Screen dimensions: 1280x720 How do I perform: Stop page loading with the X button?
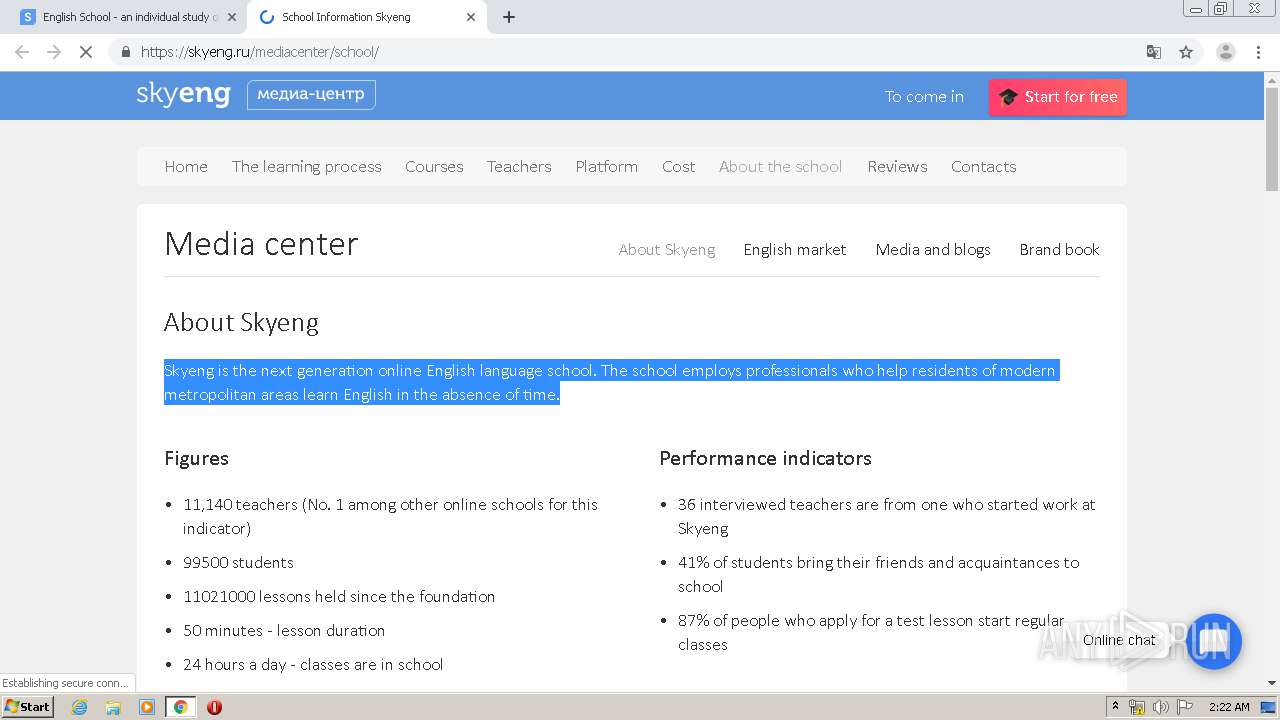click(86, 52)
